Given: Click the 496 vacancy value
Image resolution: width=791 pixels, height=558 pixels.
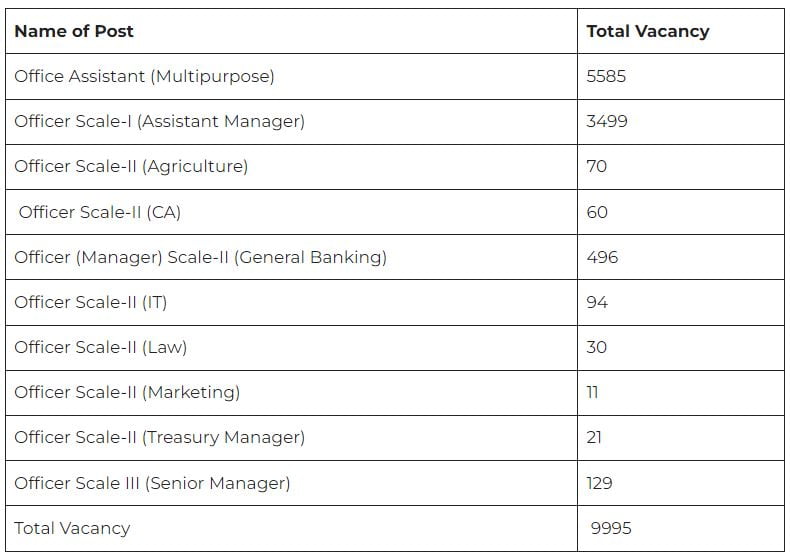Looking at the screenshot, I should point(602,257).
